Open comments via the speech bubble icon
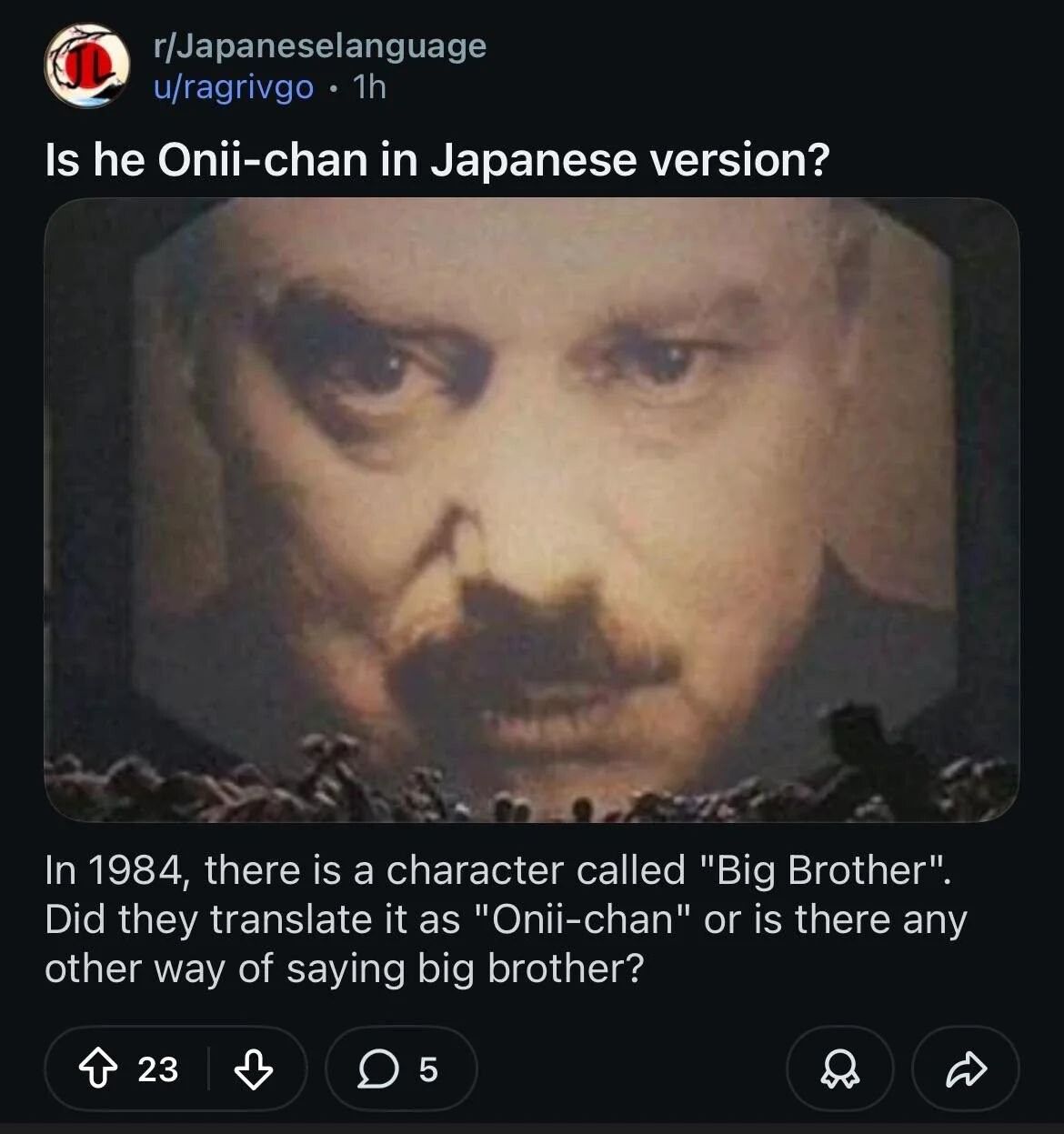 (380, 1070)
